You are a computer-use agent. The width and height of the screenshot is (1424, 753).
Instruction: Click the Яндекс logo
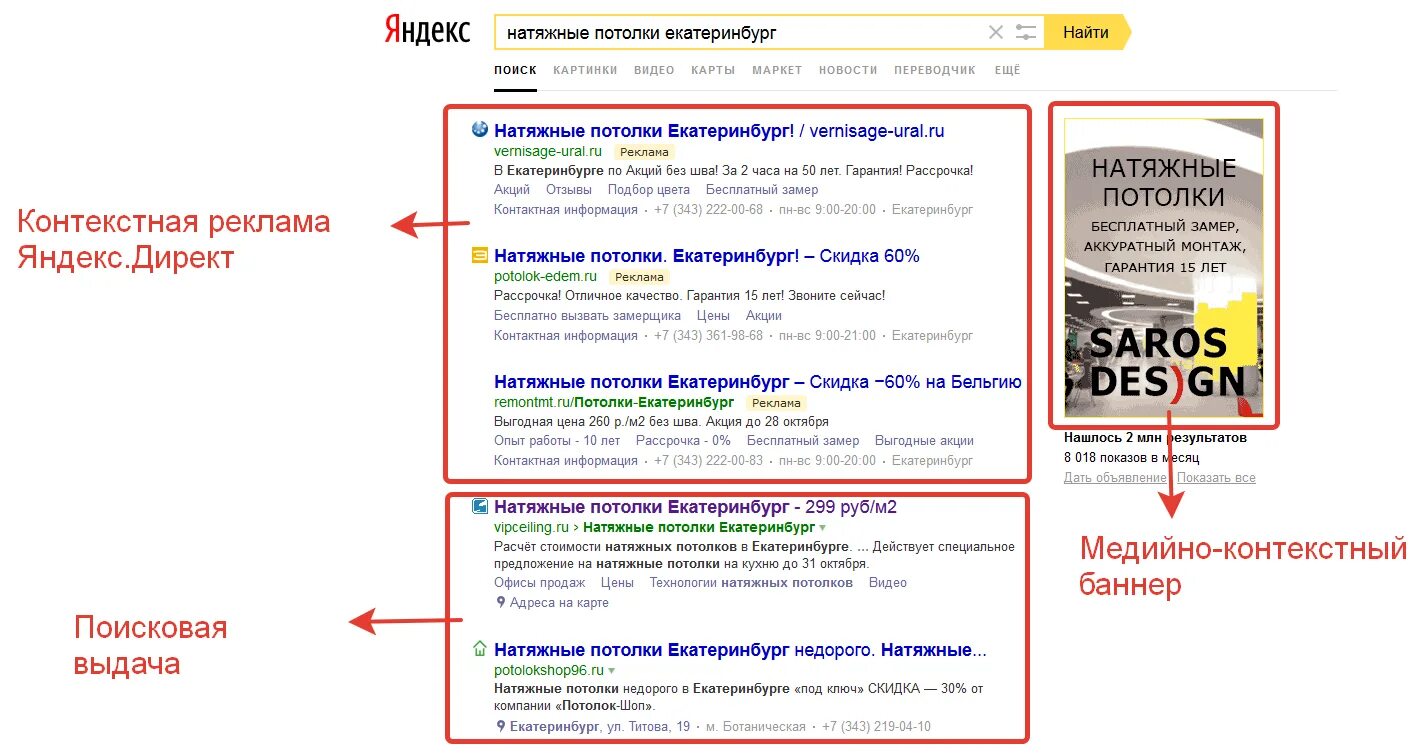(427, 31)
